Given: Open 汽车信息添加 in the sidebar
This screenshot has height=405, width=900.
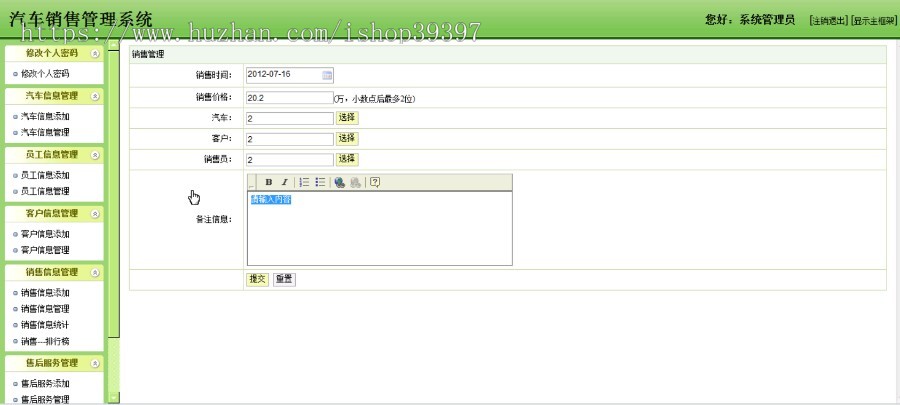Looking at the screenshot, I should coord(45,116).
